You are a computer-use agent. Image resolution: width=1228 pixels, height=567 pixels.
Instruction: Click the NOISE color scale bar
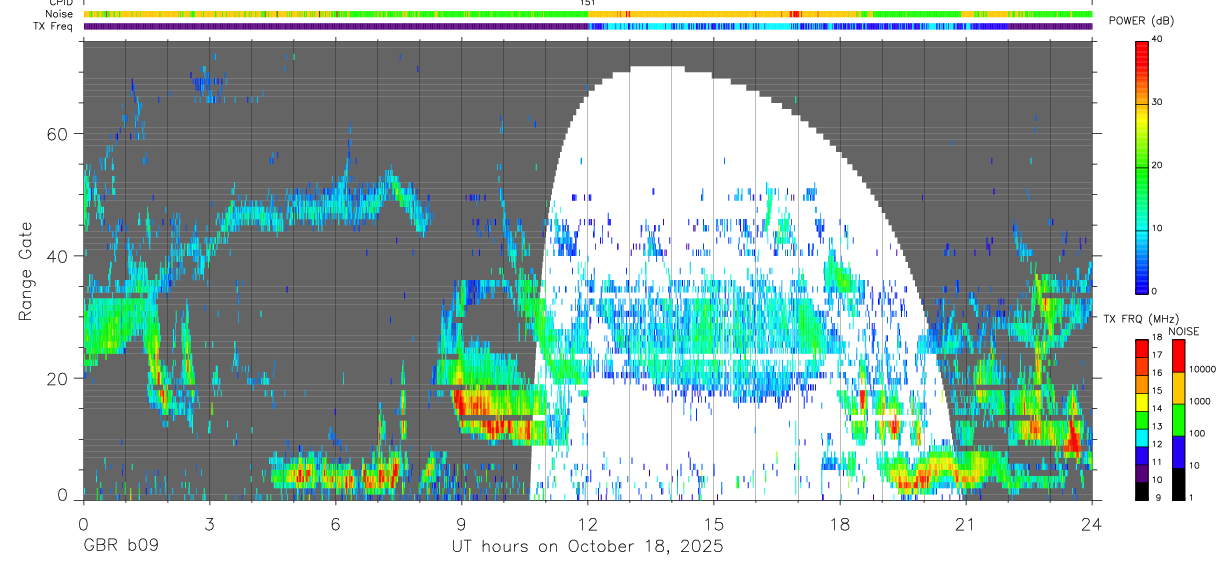(1178, 420)
